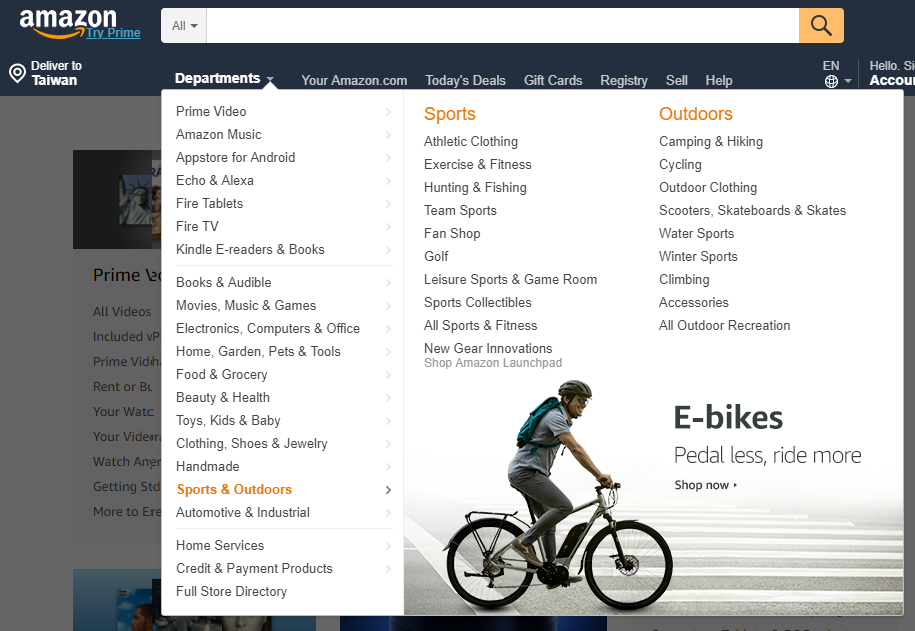Viewport: 915px width, 631px height.
Task: Expand the Prime Video arrow
Action: [x=388, y=111]
